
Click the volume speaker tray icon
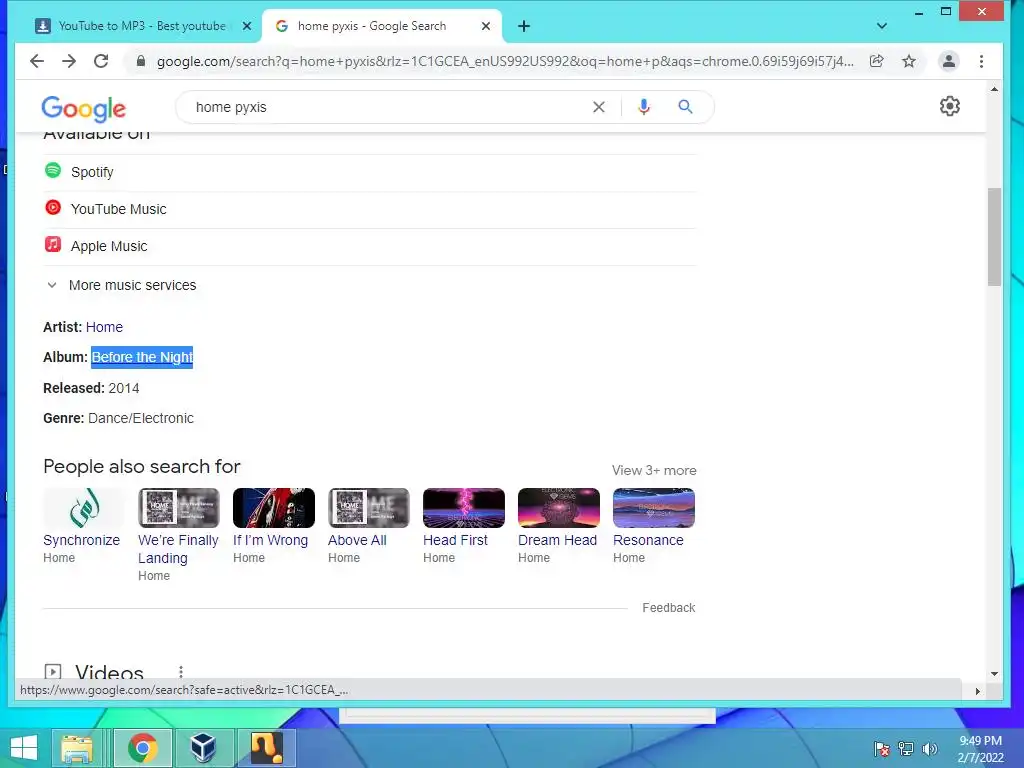929,749
